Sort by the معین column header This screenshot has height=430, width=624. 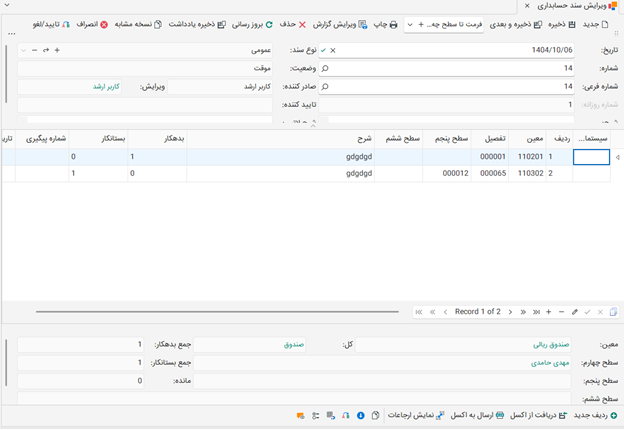528,139
